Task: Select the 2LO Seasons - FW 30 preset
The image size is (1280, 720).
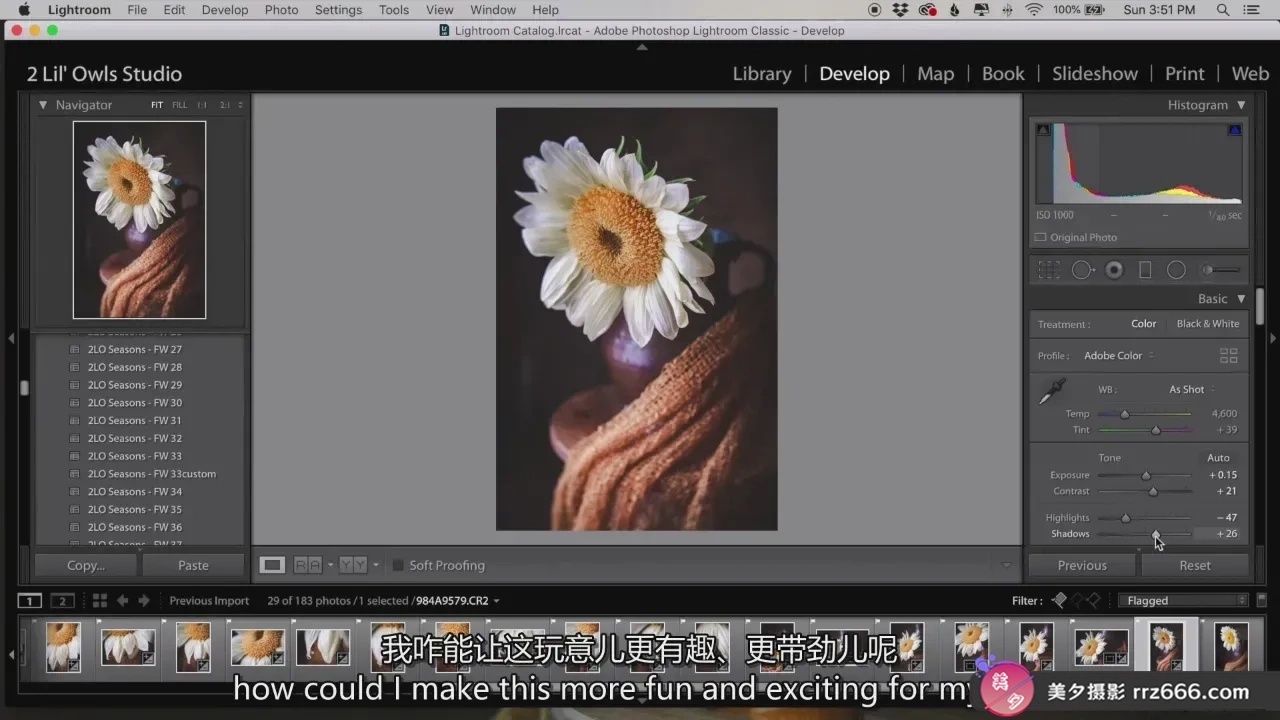Action: (135, 403)
